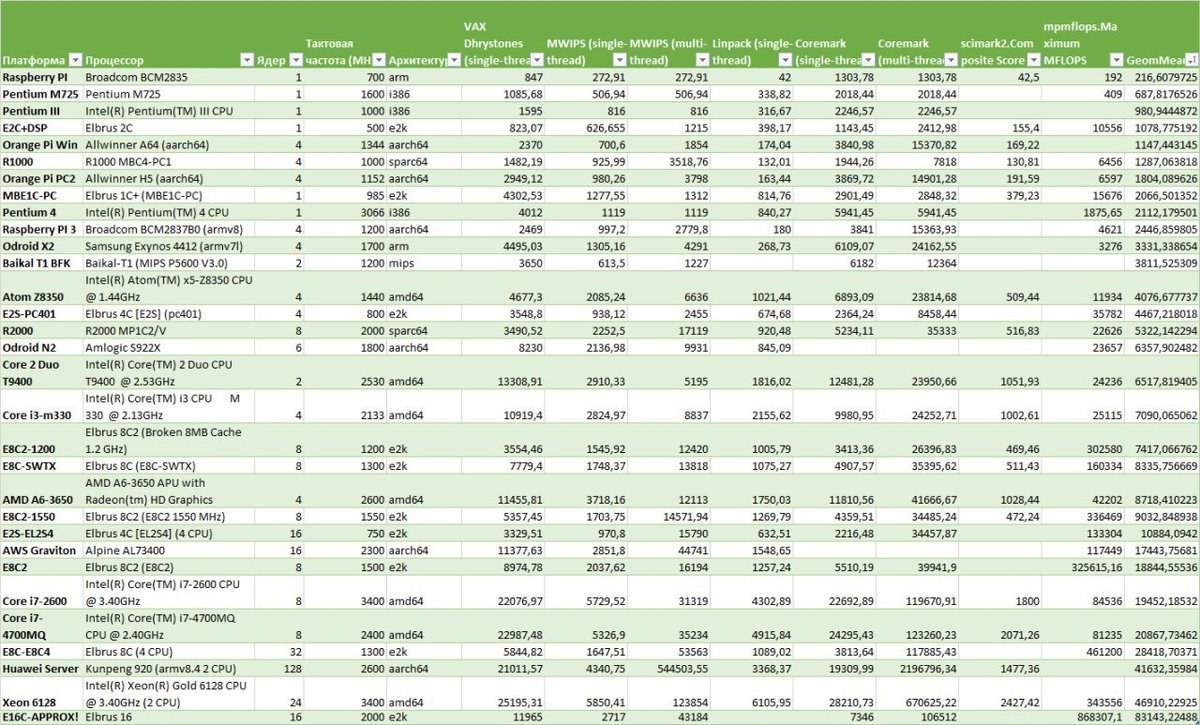The width and height of the screenshot is (1200, 725).
Task: Click the 544503,55 MWIPS multi-thread value
Action: click(x=681, y=669)
